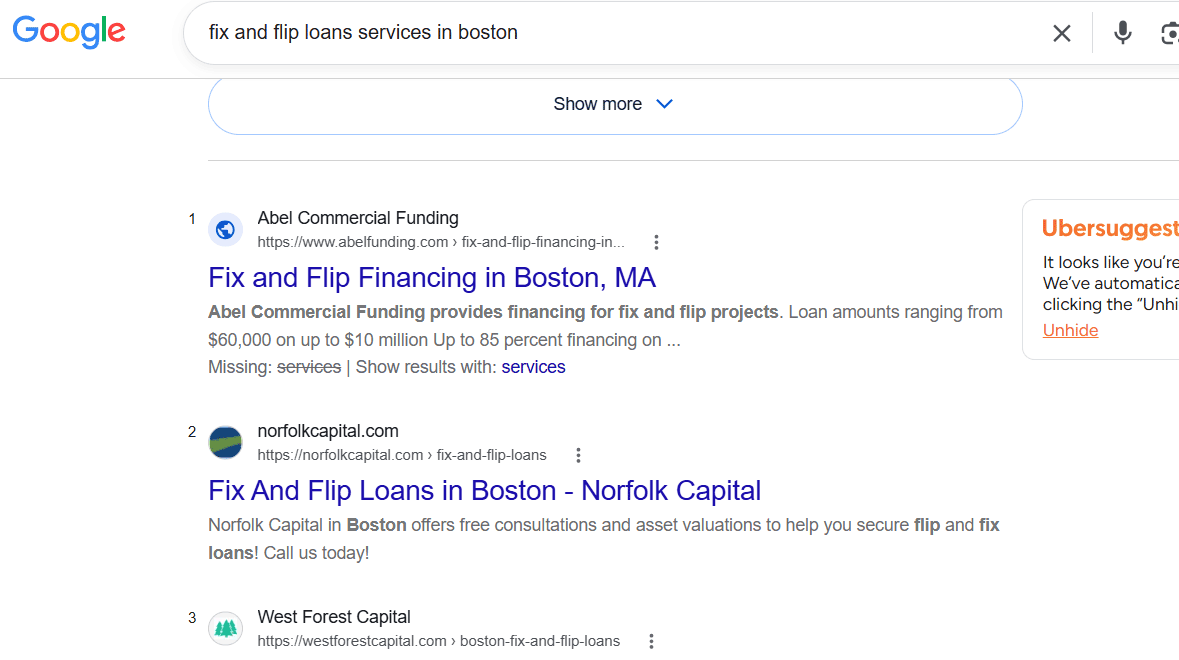
Task: Click West Forest Capital tree favicon
Action: point(226,628)
